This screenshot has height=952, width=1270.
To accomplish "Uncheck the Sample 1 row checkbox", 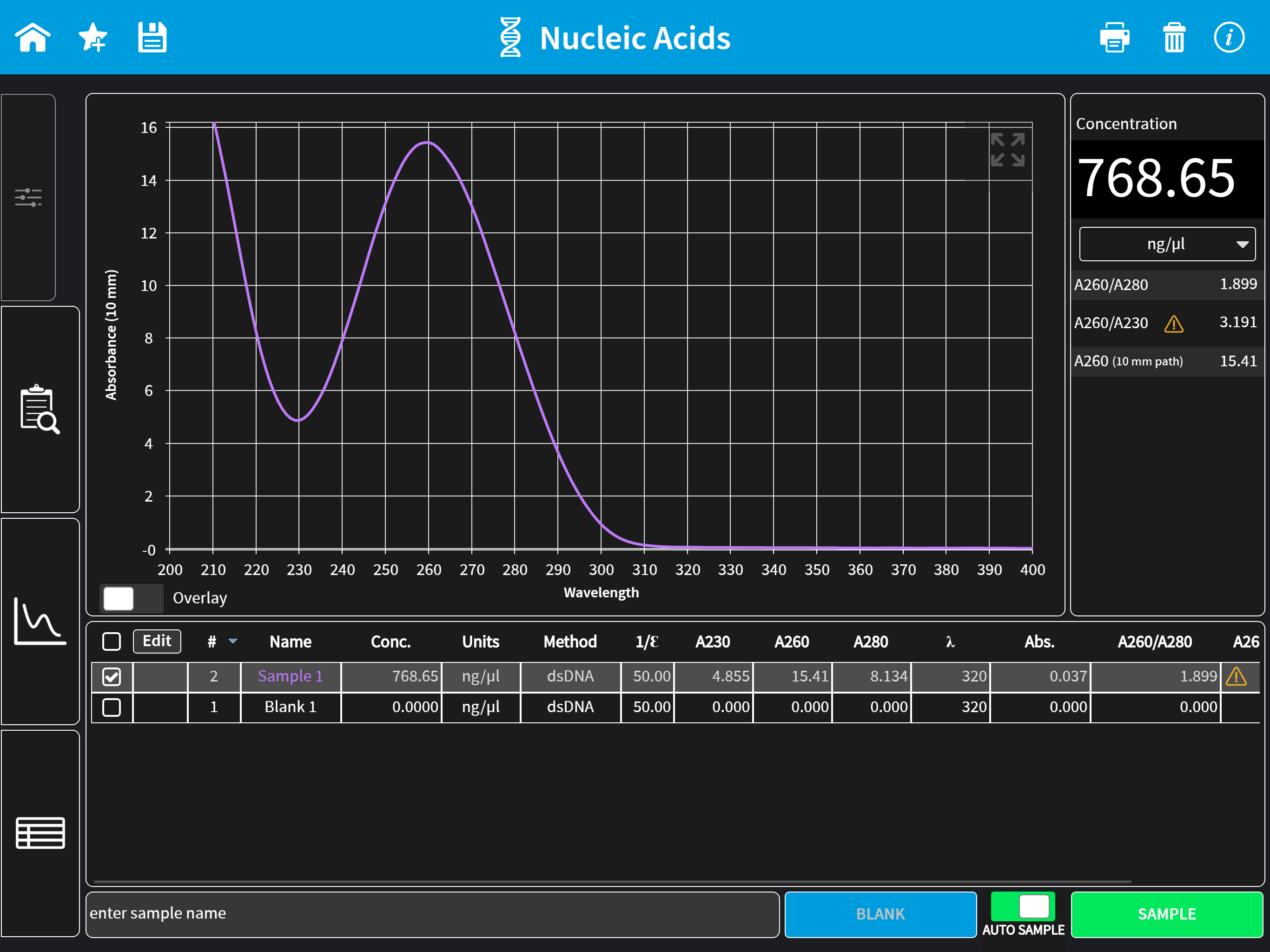I will tap(112, 676).
